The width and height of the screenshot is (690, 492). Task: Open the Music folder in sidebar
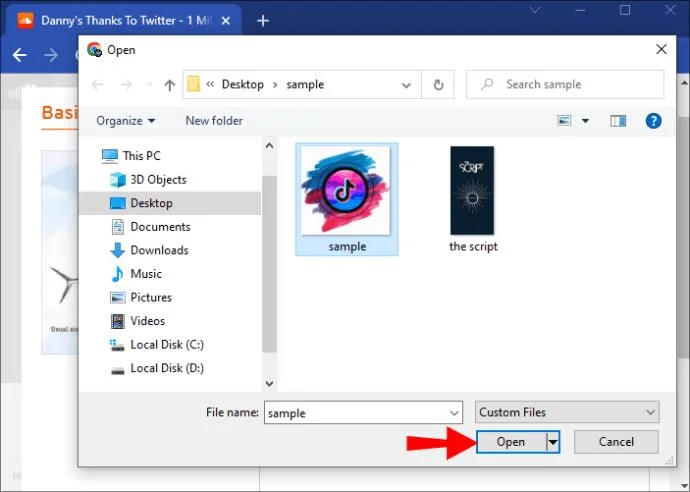pyautogui.click(x=146, y=274)
